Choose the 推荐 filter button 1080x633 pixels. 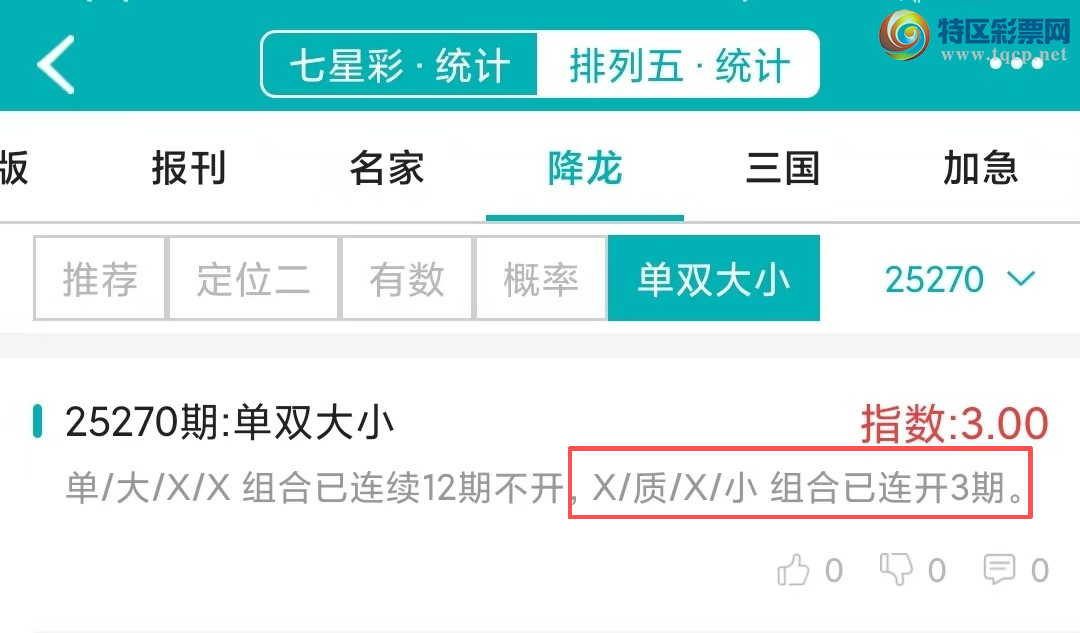coord(100,278)
